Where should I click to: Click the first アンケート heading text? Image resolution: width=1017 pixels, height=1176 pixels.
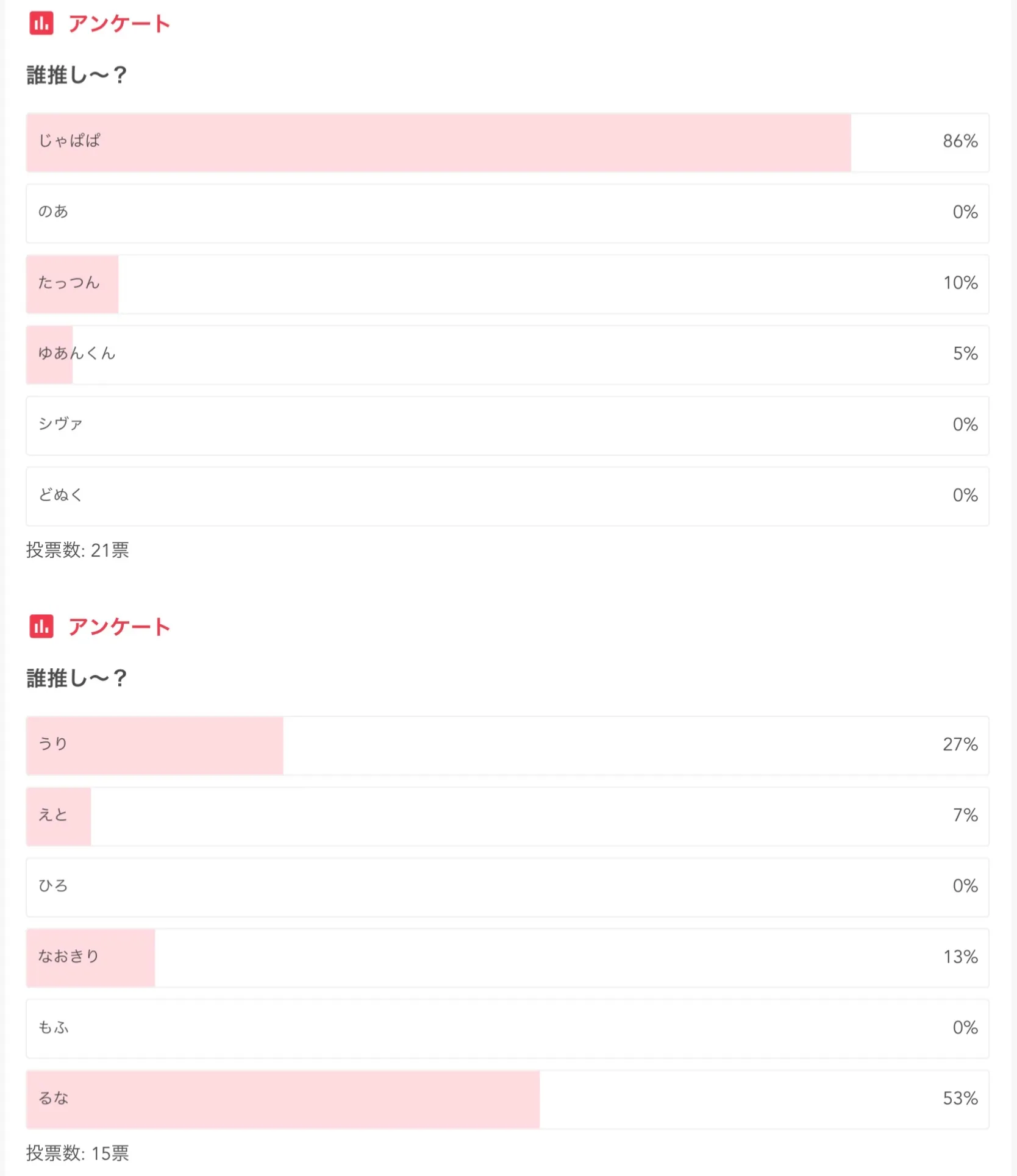point(119,24)
